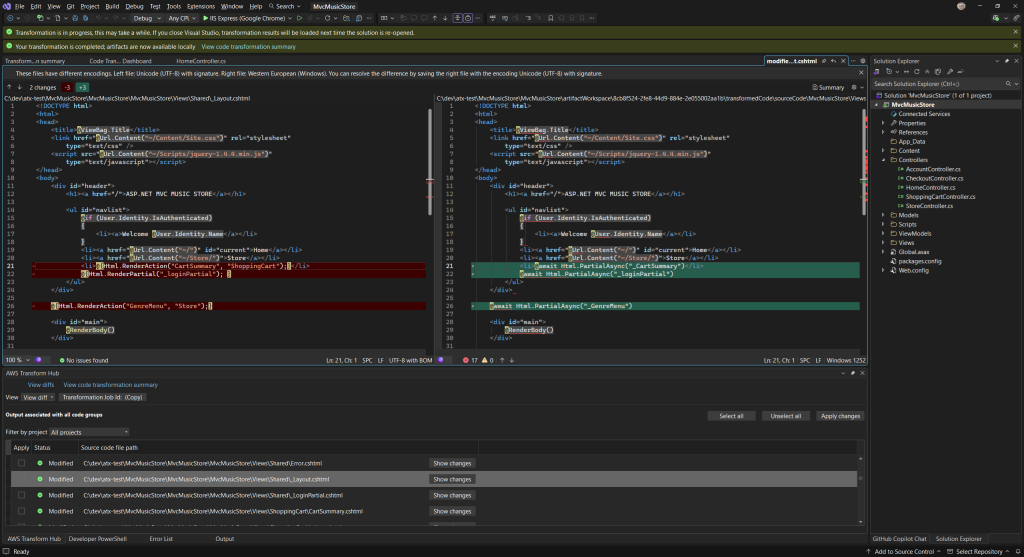Open View code transformation summary link in notification bar

point(248,46)
